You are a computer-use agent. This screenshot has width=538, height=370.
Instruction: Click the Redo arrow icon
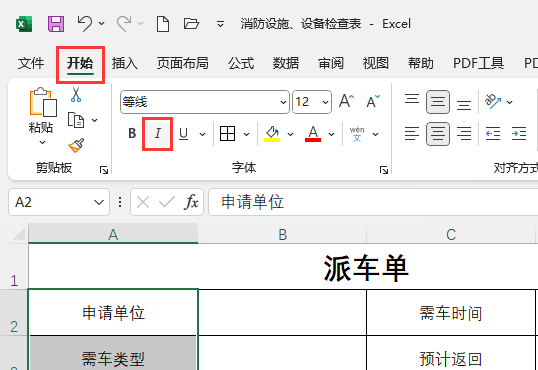tap(124, 24)
